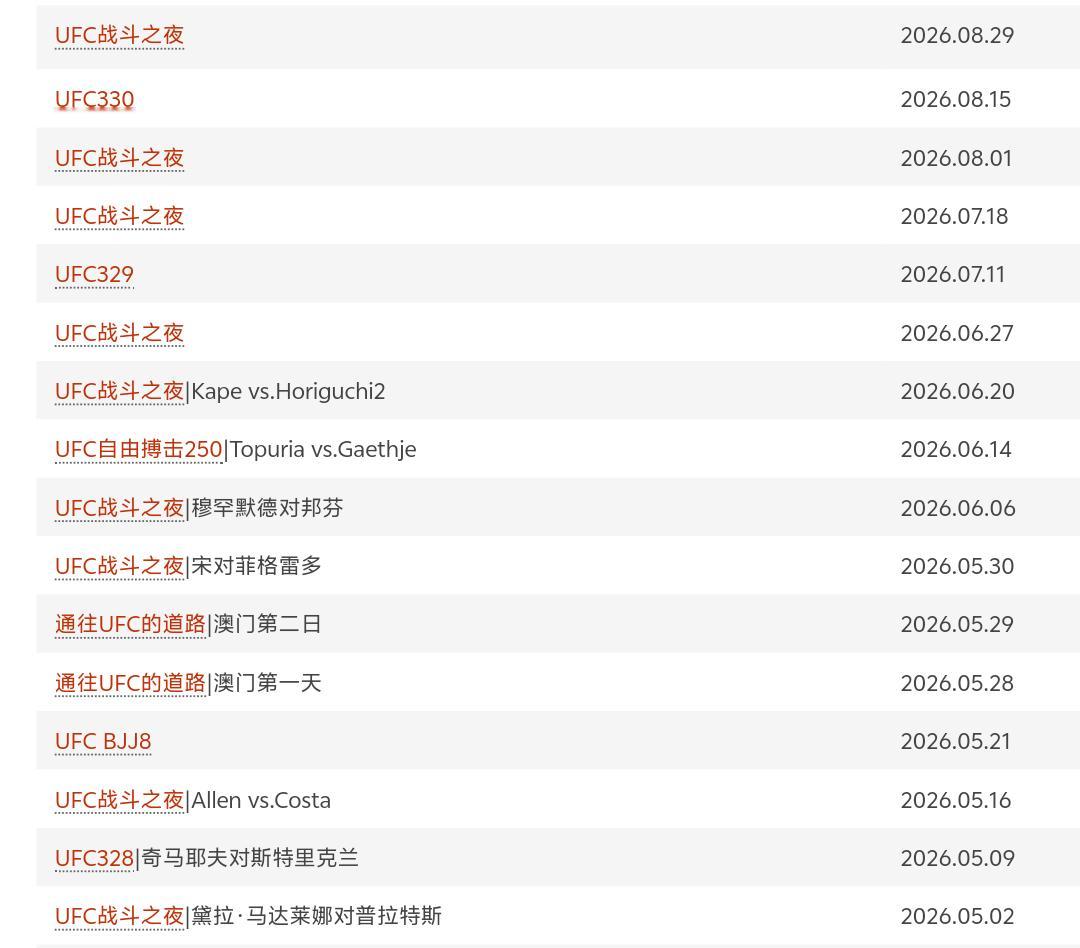The image size is (1080, 948).
Task: Click the text Allen vs.Costa
Action: 261,801
